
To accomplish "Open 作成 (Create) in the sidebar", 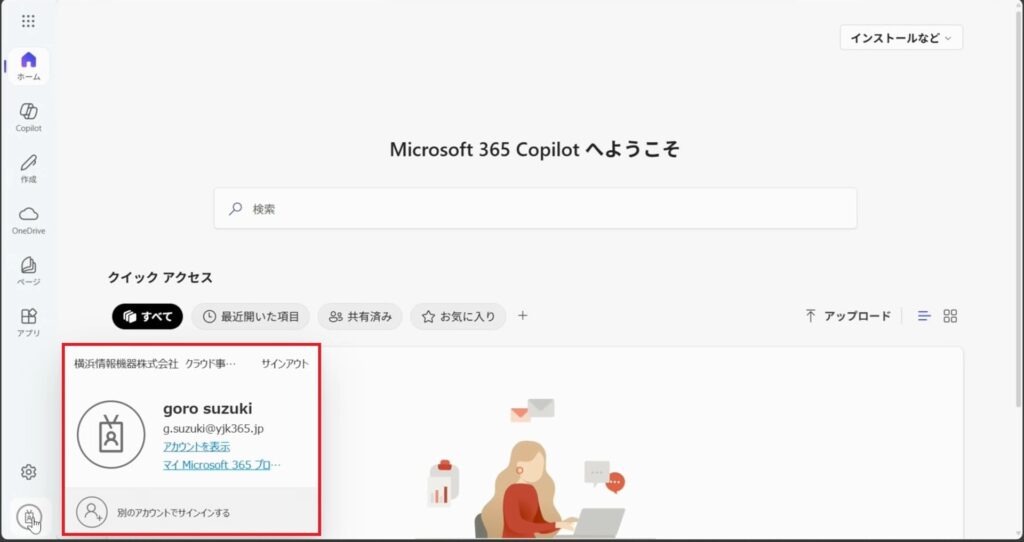I will click(29, 168).
